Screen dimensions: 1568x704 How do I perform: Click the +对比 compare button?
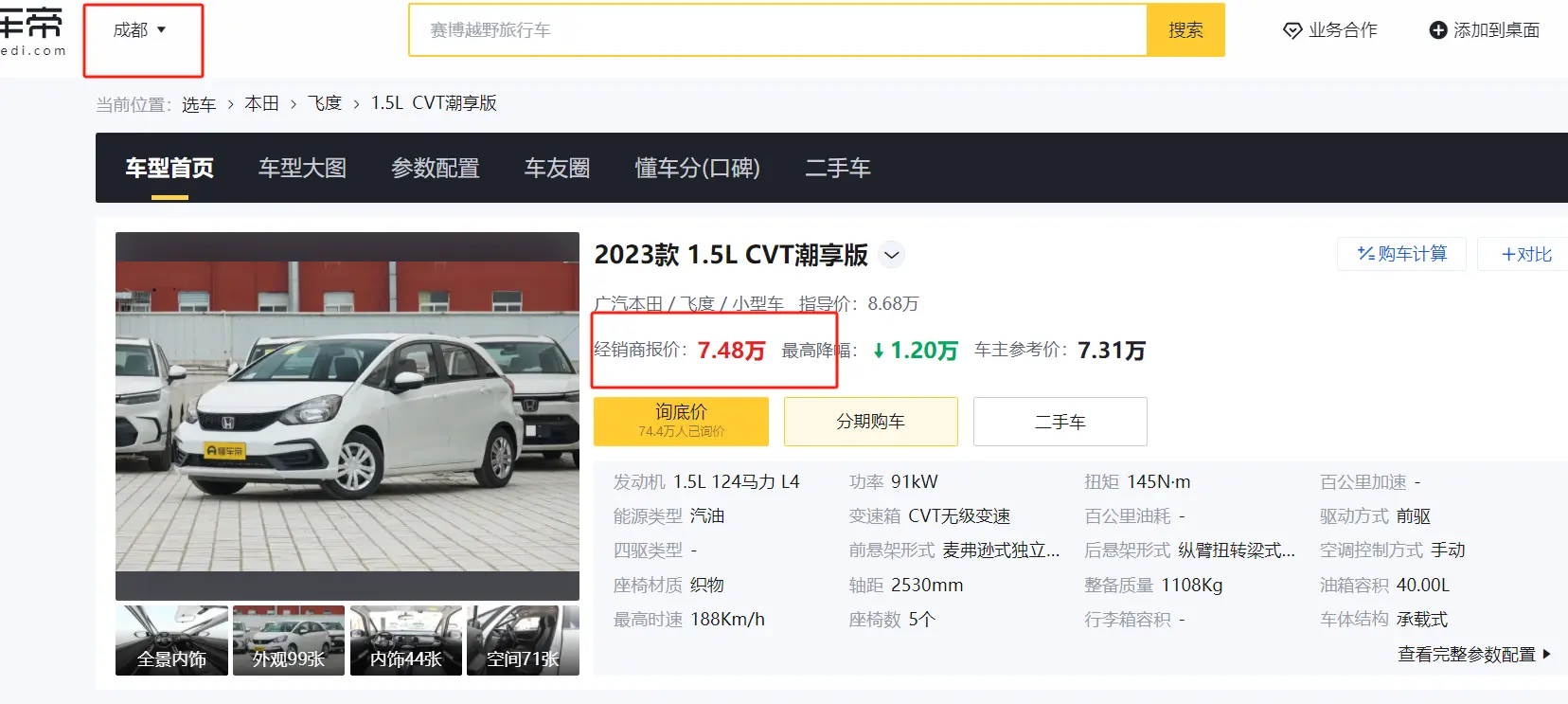tap(1526, 254)
